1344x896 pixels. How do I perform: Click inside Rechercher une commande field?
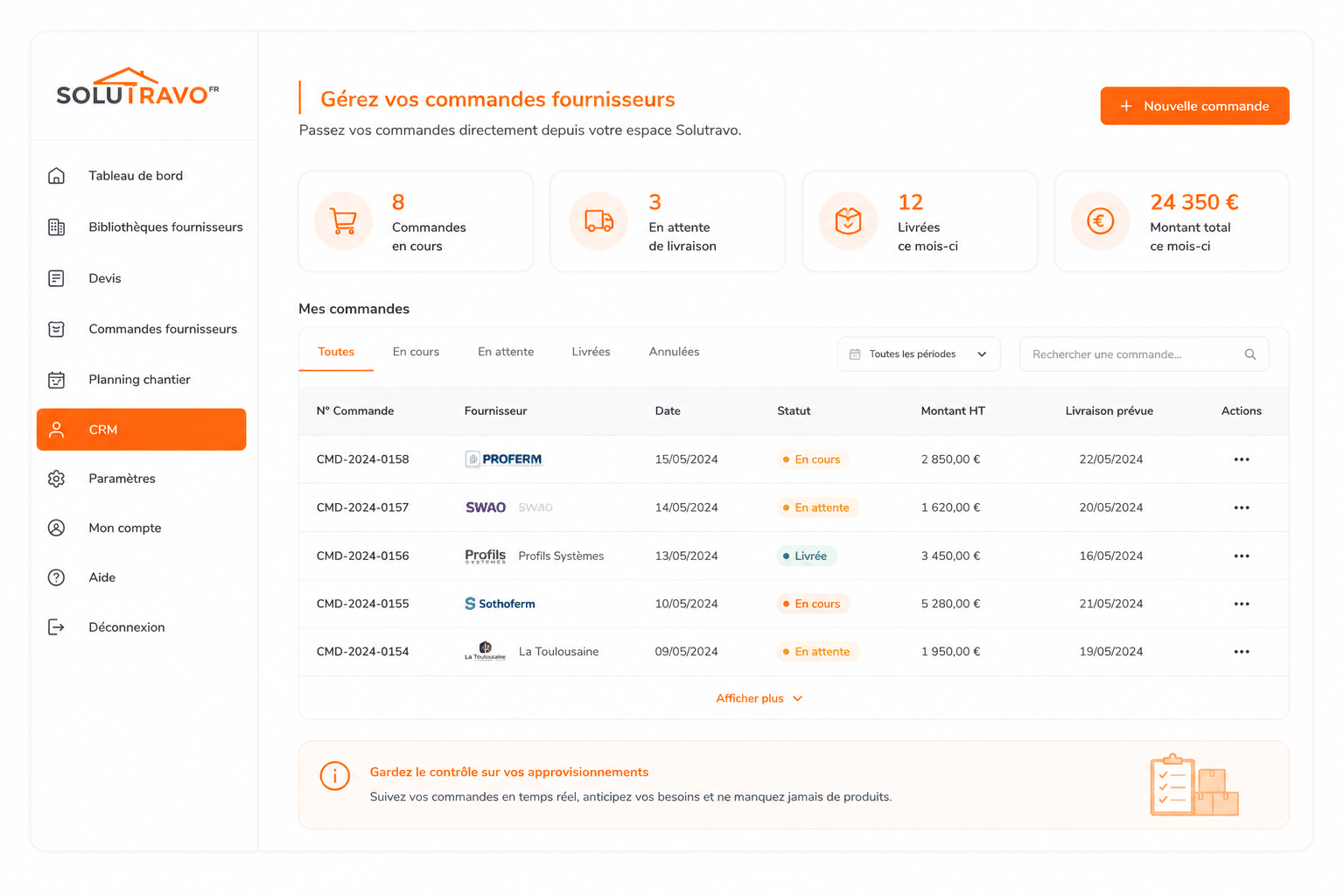(1144, 354)
